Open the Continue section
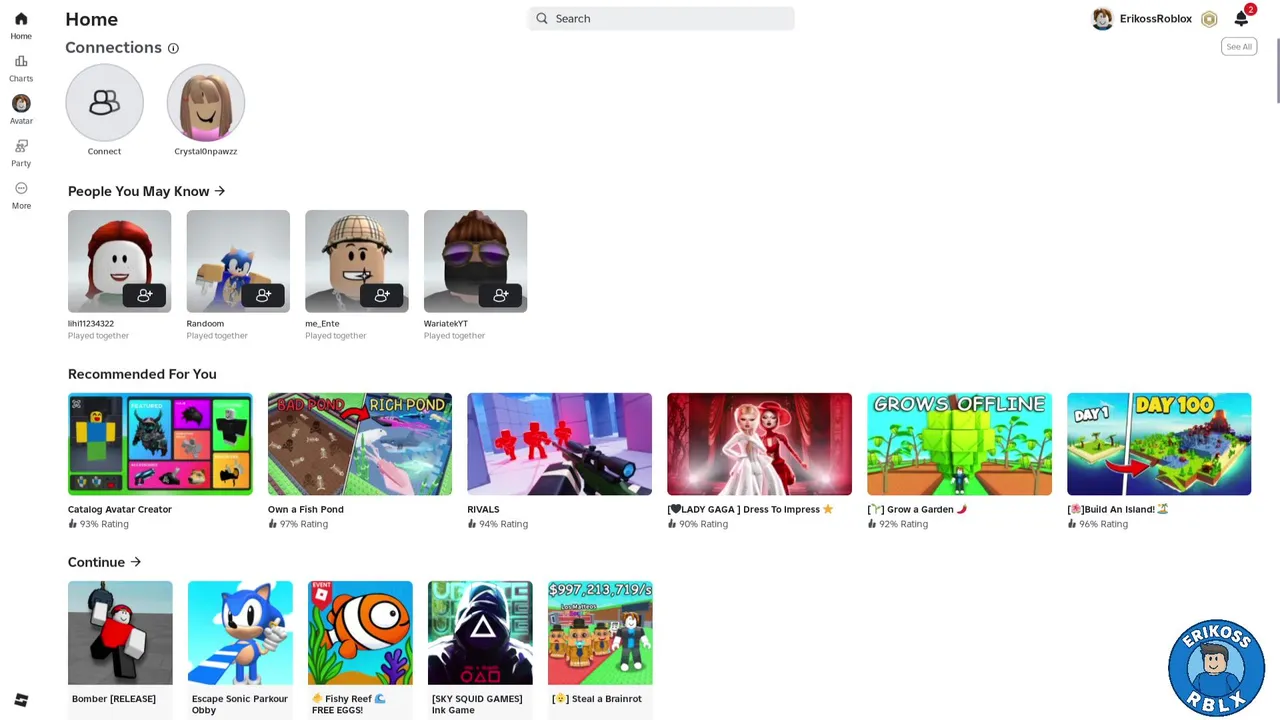1280x720 pixels. click(x=105, y=562)
